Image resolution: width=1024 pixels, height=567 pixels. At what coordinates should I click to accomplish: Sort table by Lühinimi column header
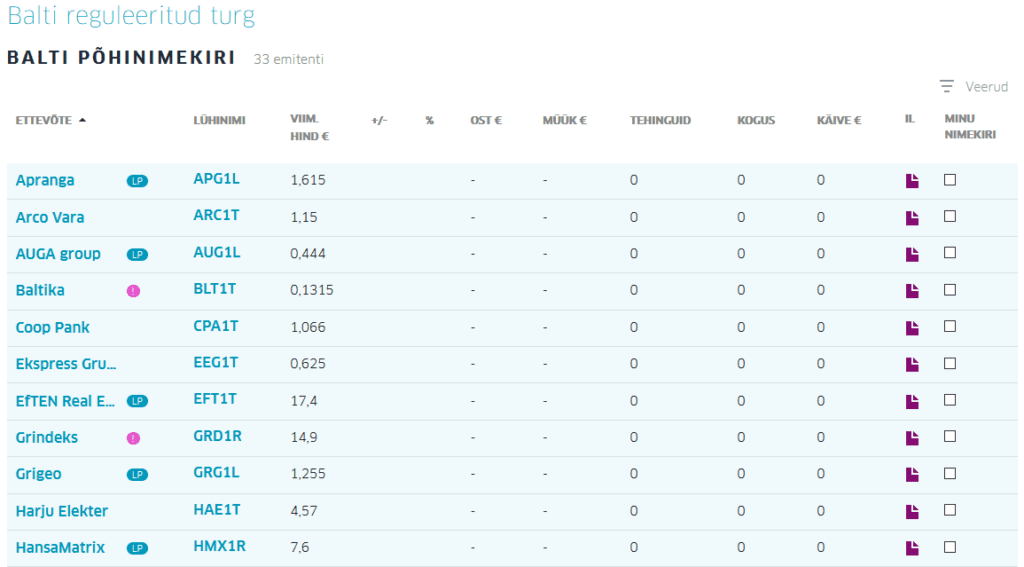(219, 120)
